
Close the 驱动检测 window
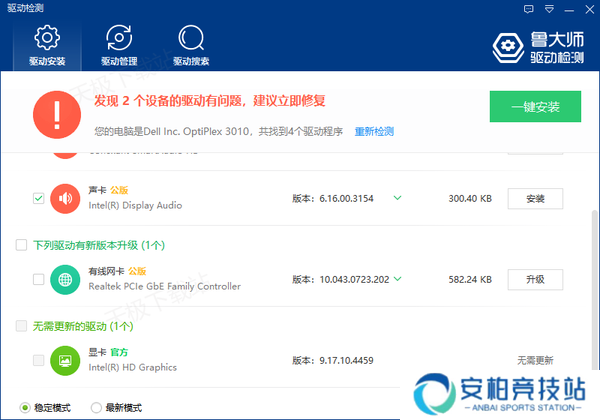pos(590,9)
